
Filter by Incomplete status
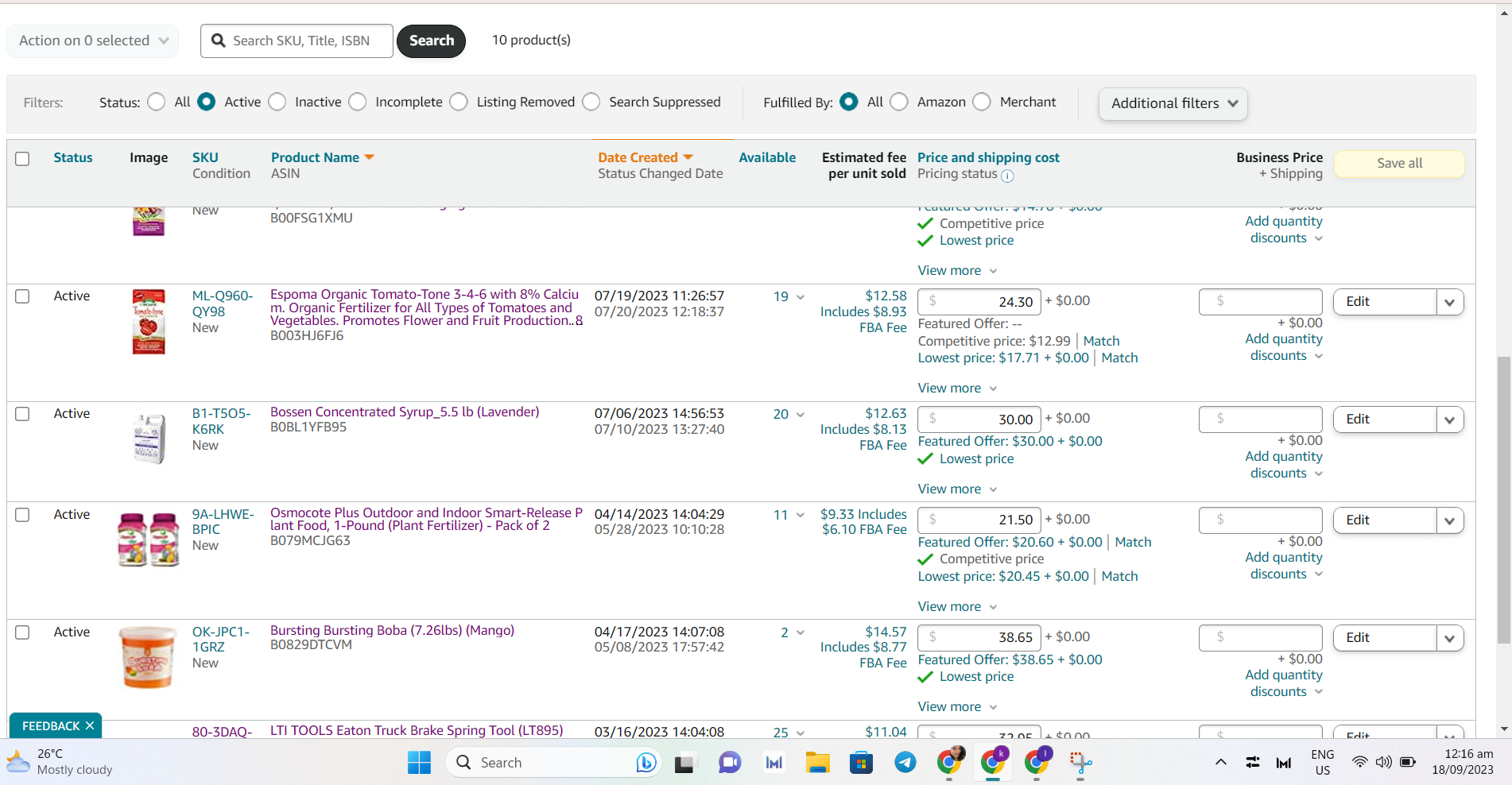click(358, 102)
